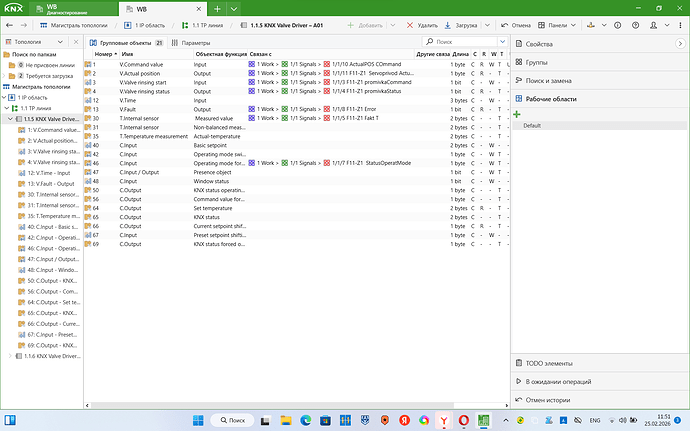Click the Panels grid icon
Screen dimensions: 690x431
[542, 26]
